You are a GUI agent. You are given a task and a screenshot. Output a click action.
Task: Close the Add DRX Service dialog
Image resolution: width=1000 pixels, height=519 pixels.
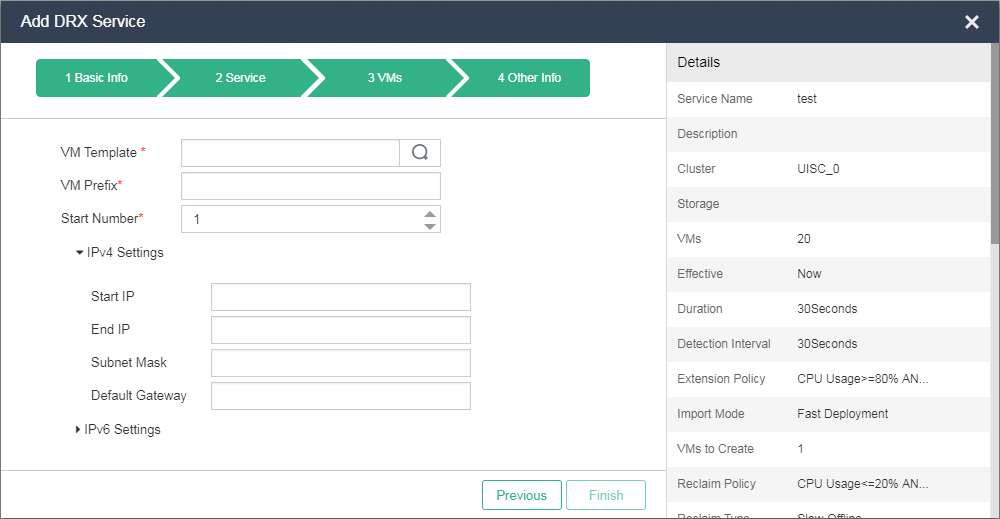pos(971,22)
